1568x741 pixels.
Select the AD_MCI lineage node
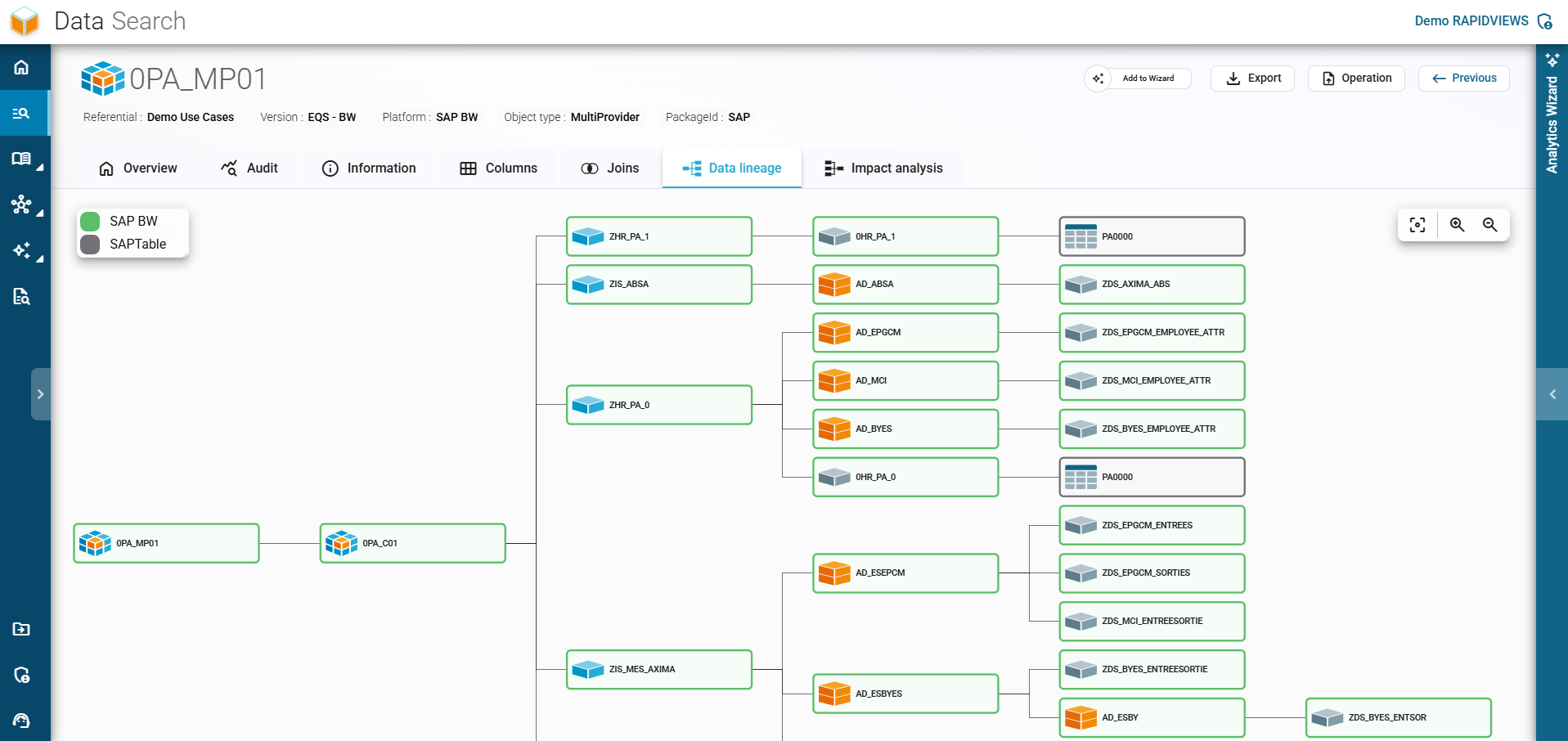pyautogui.click(x=905, y=380)
